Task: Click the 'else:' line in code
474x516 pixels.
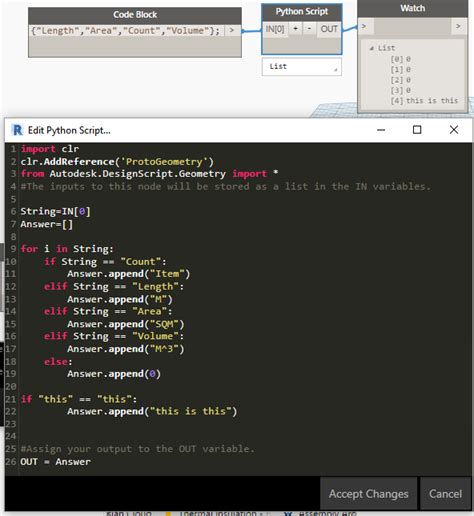Action: click(58, 362)
